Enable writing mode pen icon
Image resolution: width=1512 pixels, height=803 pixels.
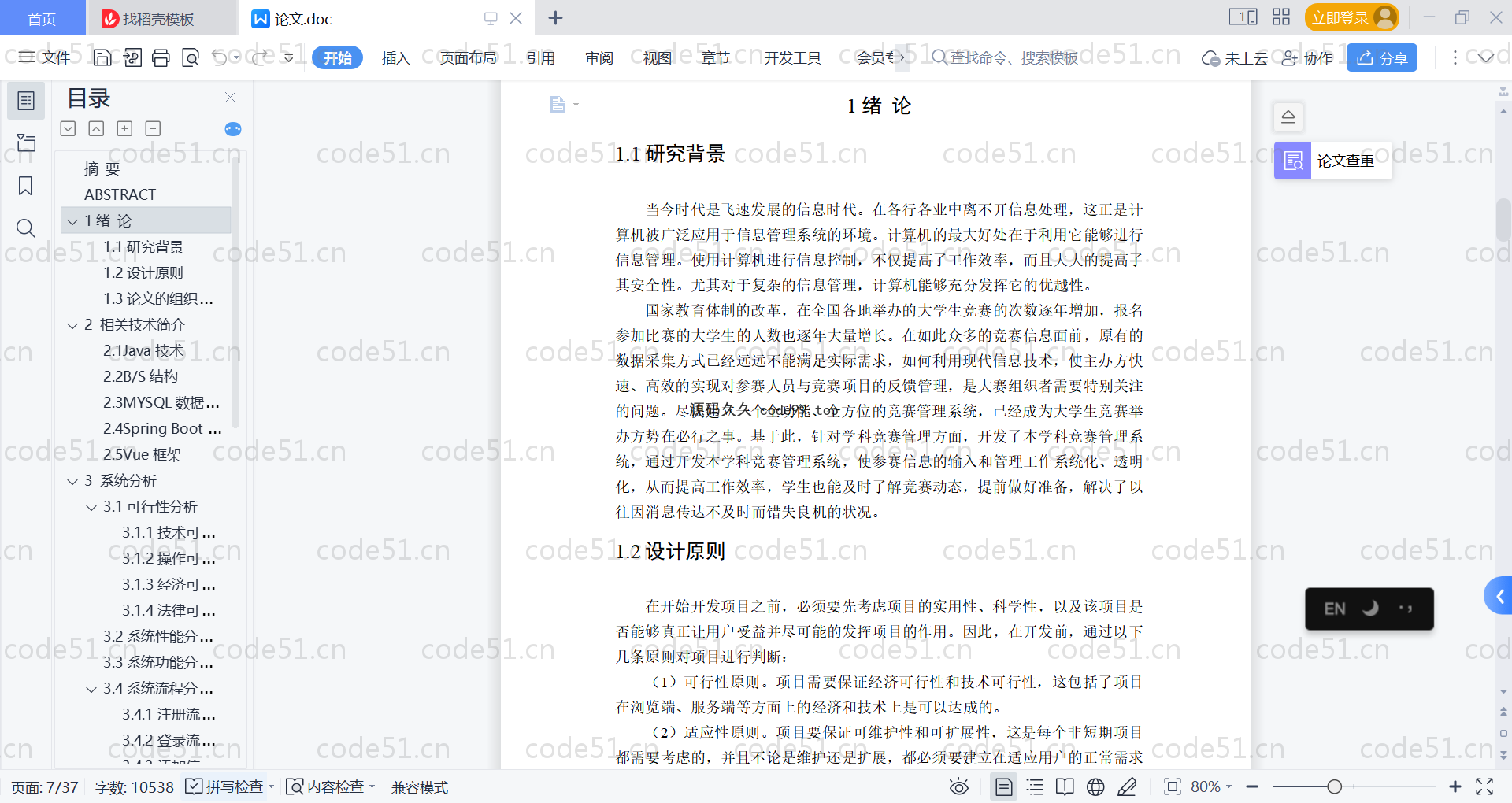point(1127,786)
